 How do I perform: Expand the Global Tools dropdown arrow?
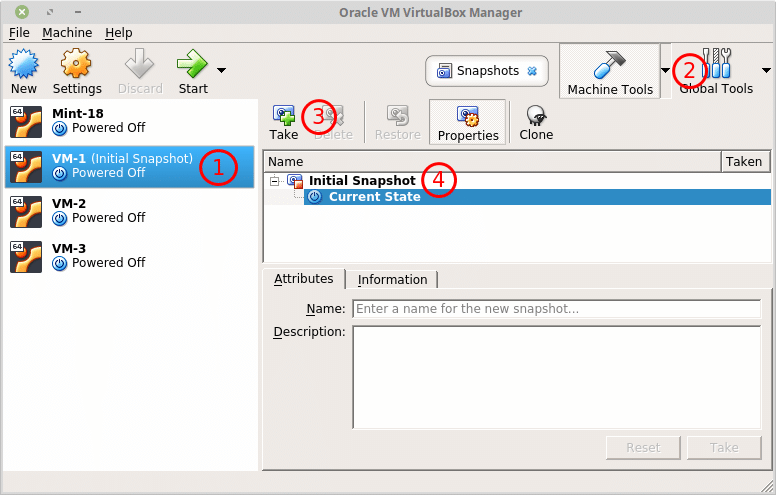767,70
